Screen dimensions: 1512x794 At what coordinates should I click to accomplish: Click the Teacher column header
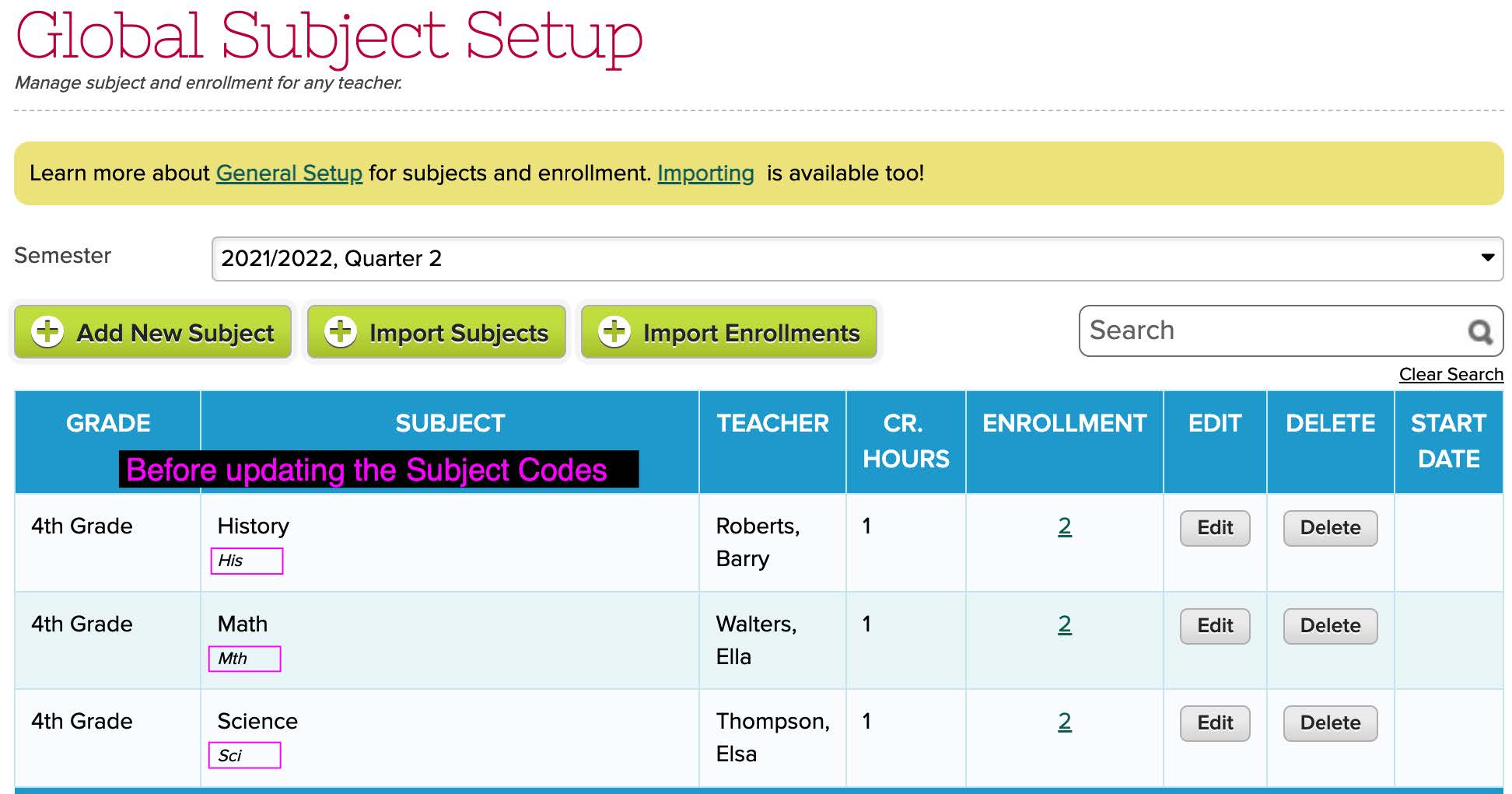coord(772,424)
